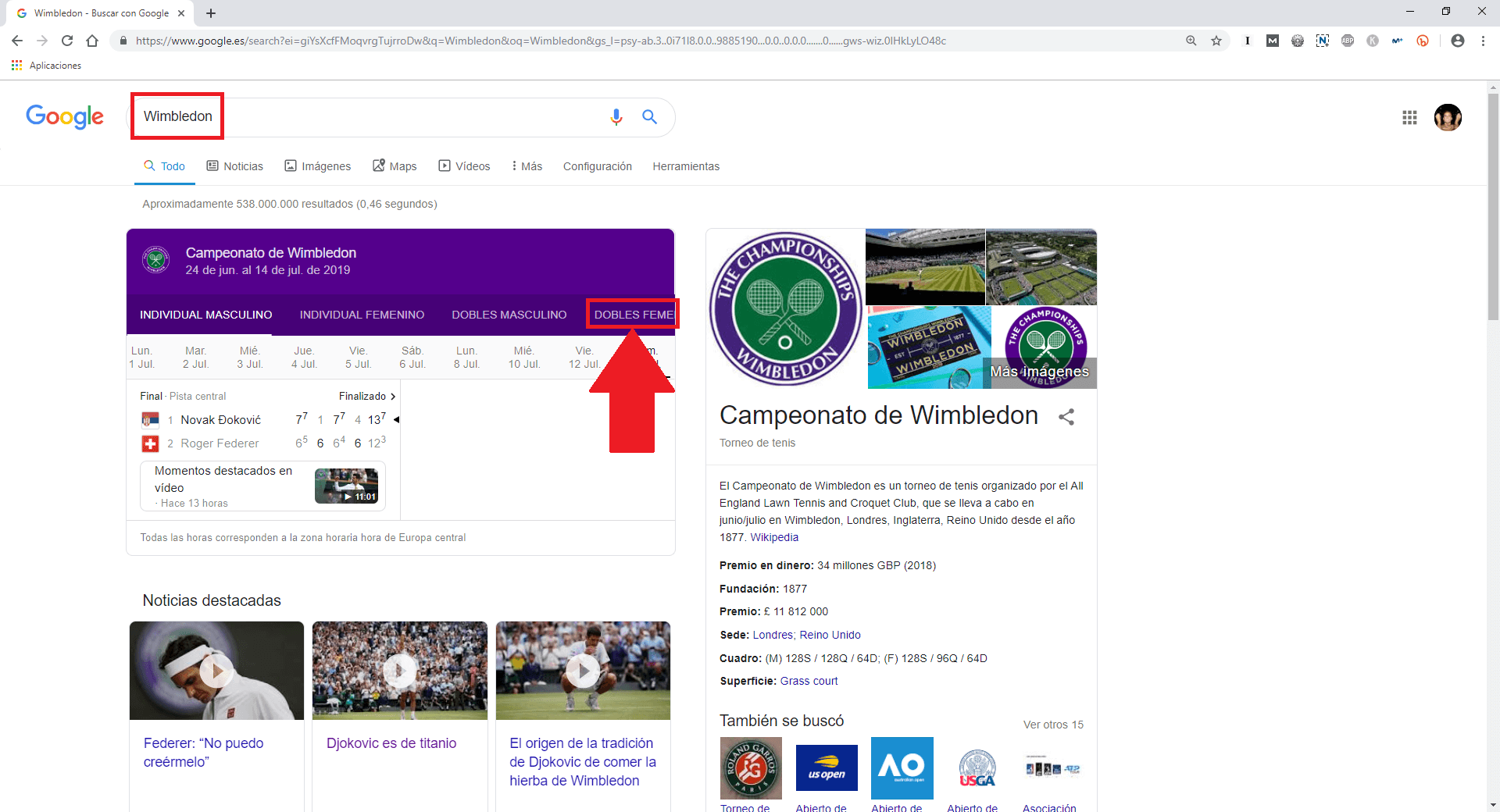Open US Open related search logo

(827, 768)
